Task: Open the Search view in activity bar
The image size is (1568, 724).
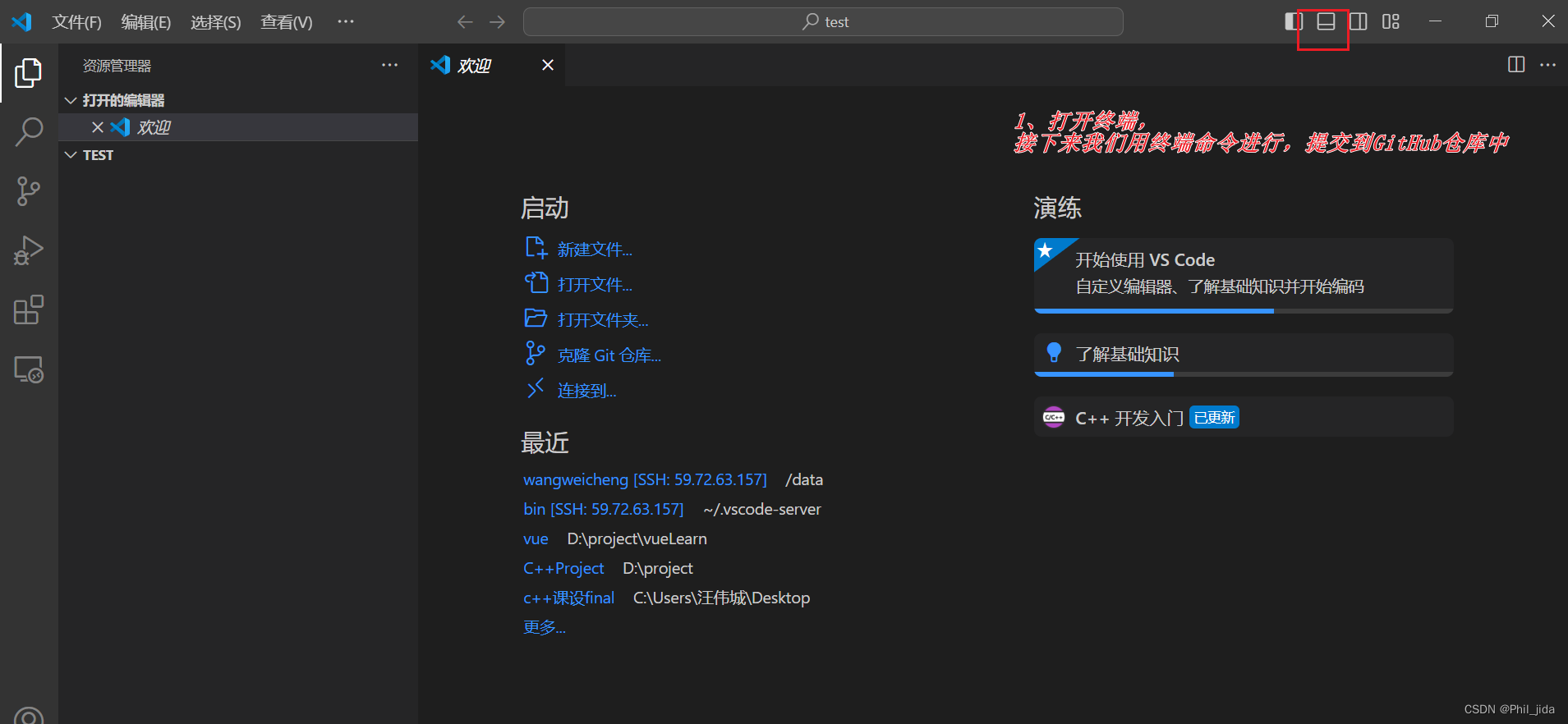Action: pyautogui.click(x=29, y=131)
